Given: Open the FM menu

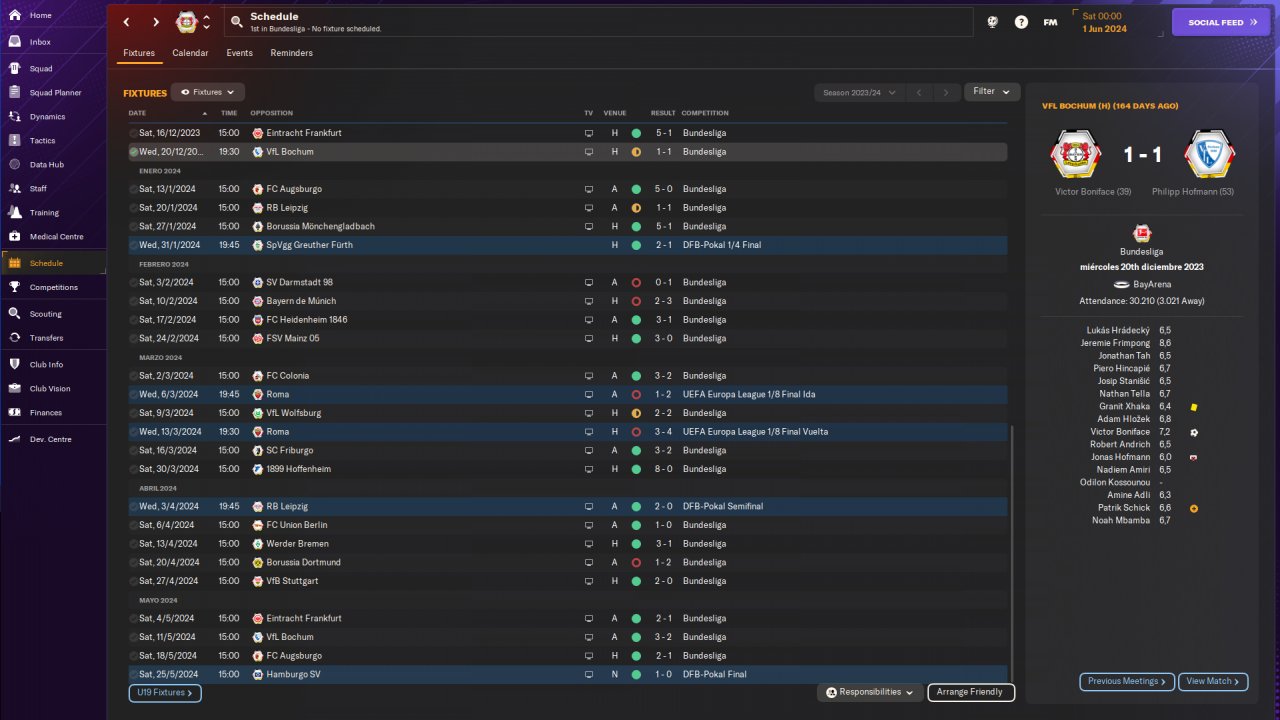Looking at the screenshot, I should [1050, 22].
